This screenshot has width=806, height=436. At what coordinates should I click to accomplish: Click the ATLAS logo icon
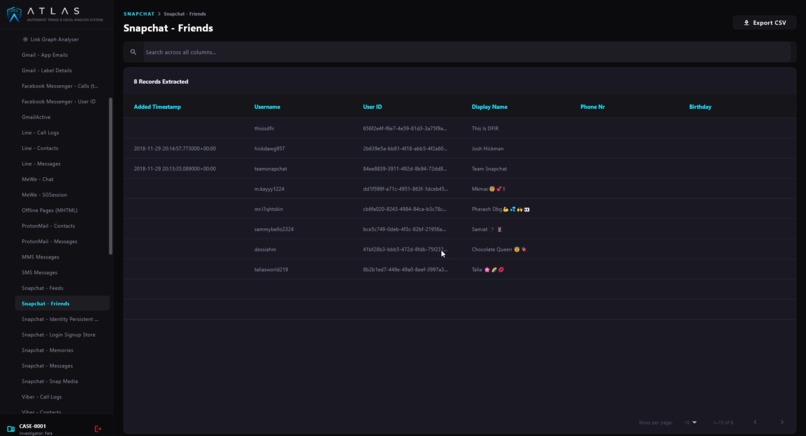[x=14, y=14]
